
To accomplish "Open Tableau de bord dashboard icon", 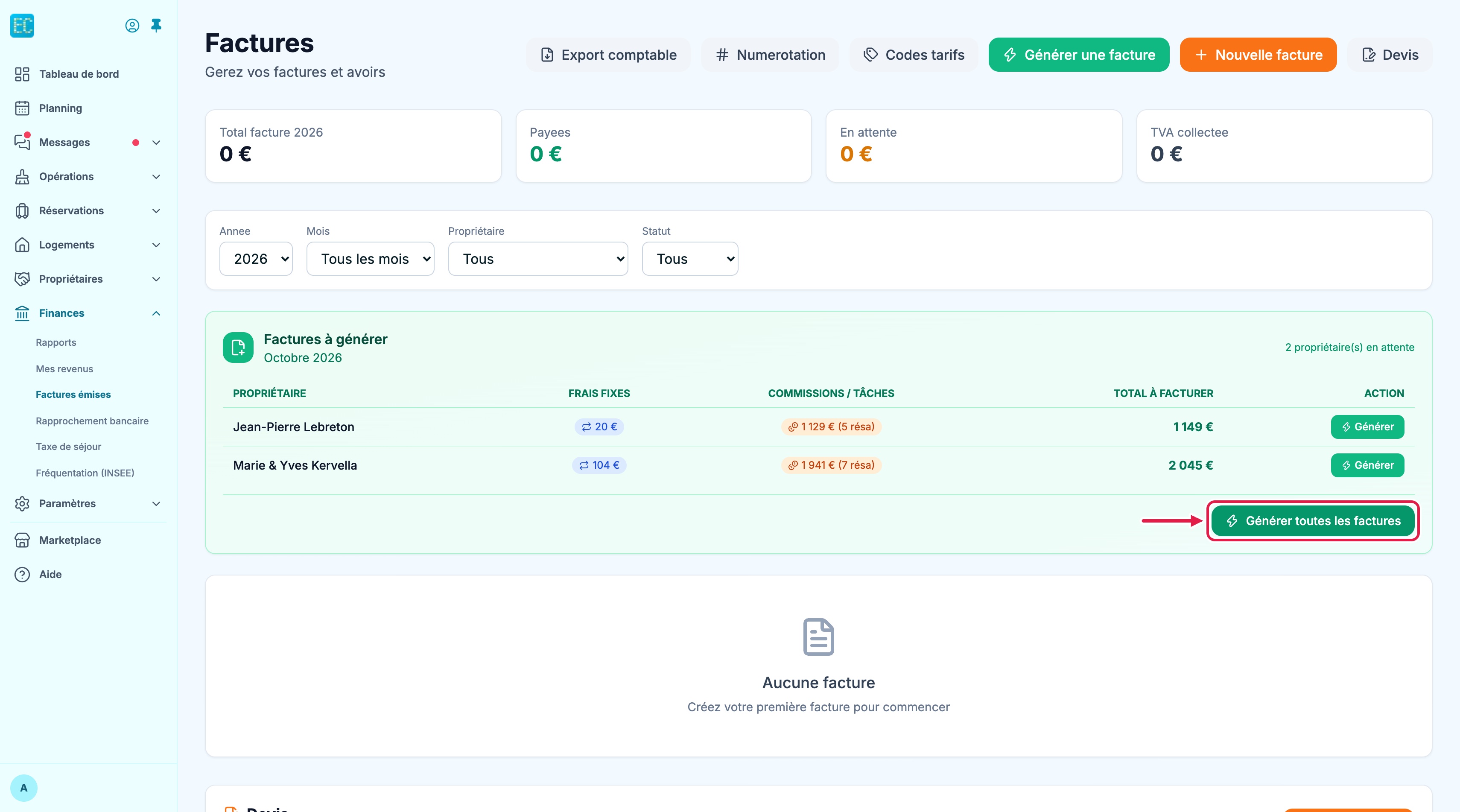I will click(22, 74).
